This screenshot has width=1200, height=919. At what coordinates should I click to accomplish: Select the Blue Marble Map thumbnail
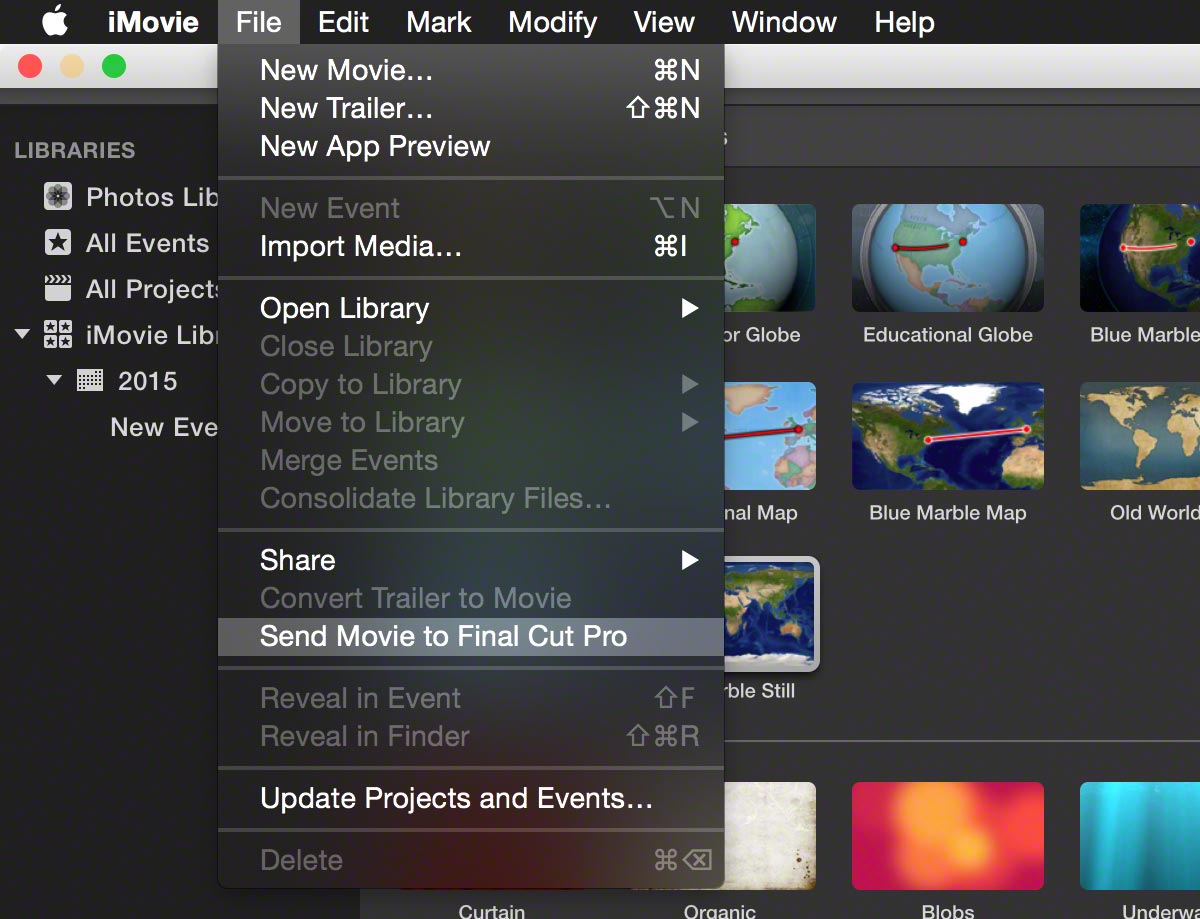click(x=948, y=436)
